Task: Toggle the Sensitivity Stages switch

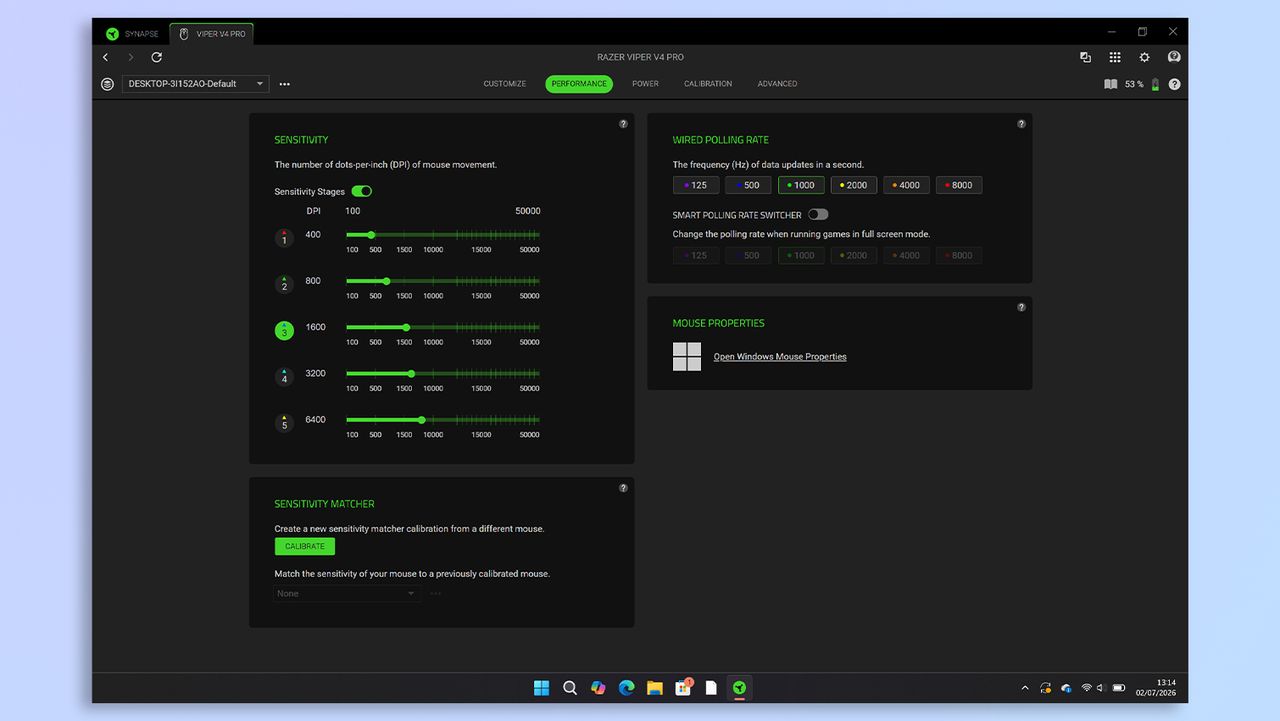Action: click(x=362, y=191)
